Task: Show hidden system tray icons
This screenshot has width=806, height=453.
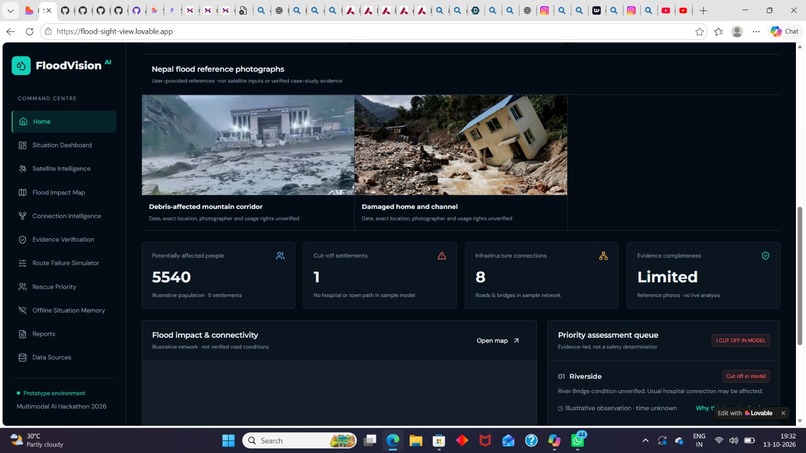Action: click(645, 441)
